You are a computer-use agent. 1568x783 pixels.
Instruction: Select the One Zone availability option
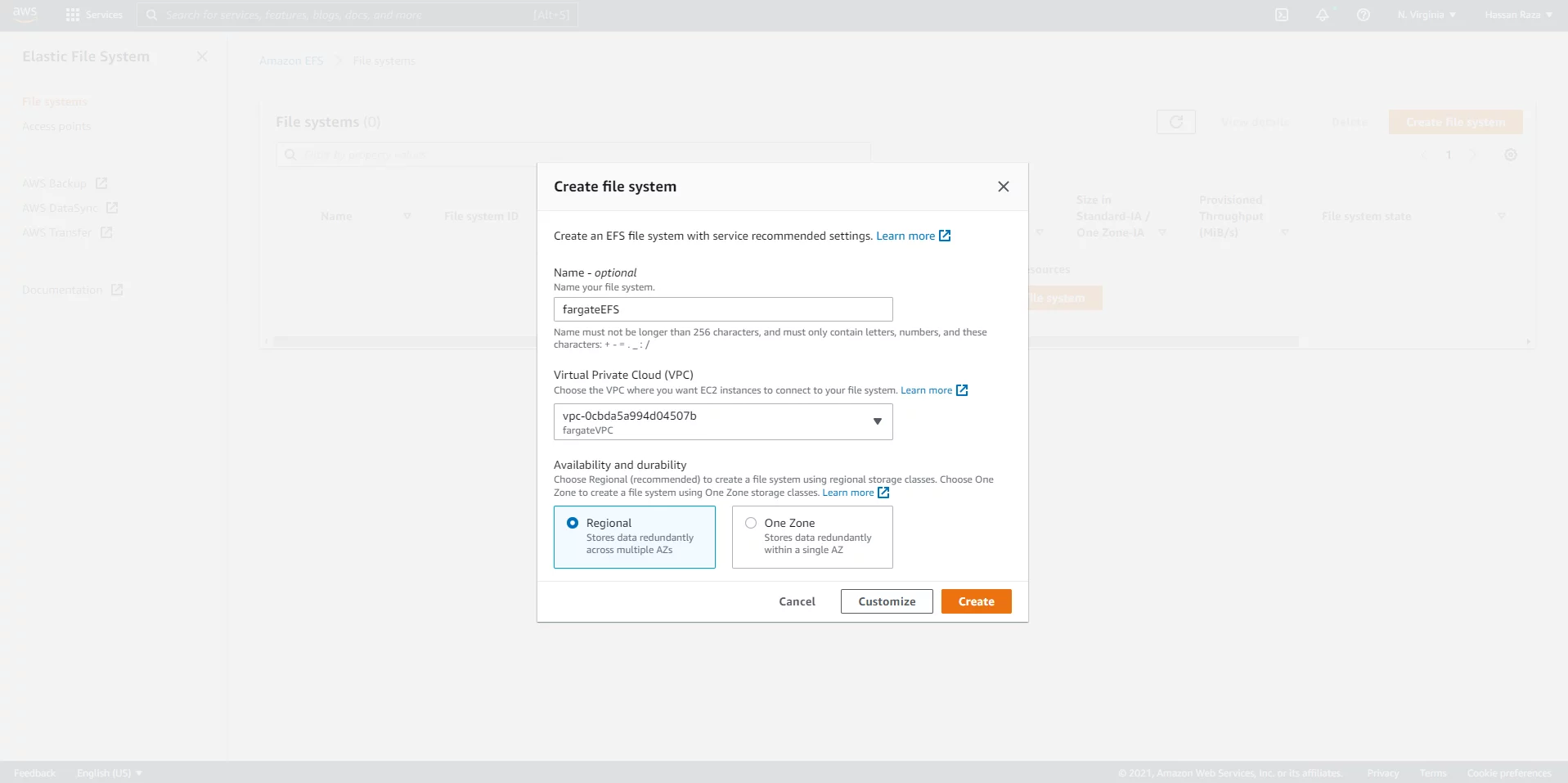click(x=812, y=537)
